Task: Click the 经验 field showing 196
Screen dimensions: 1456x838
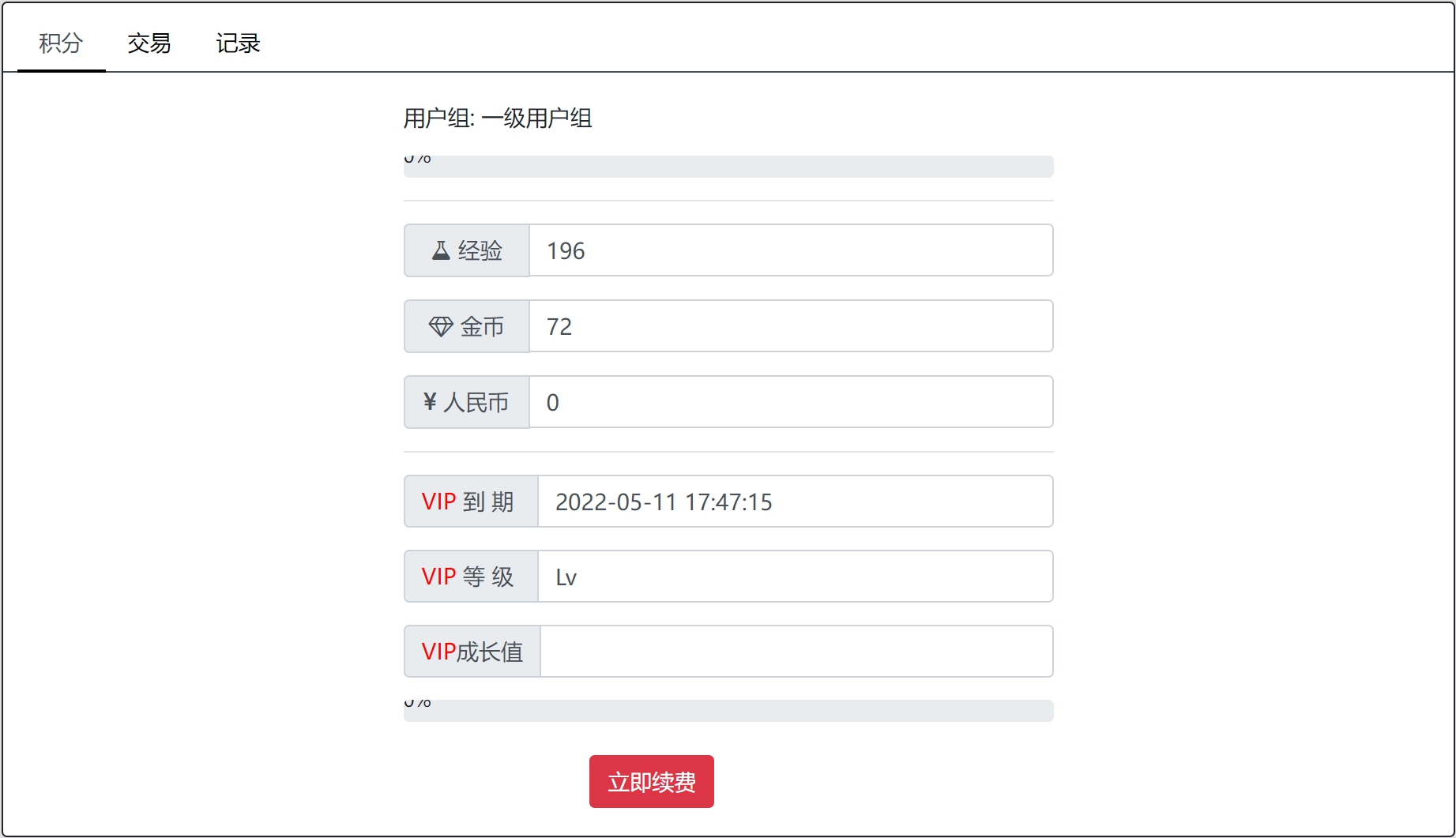Action: (x=790, y=250)
